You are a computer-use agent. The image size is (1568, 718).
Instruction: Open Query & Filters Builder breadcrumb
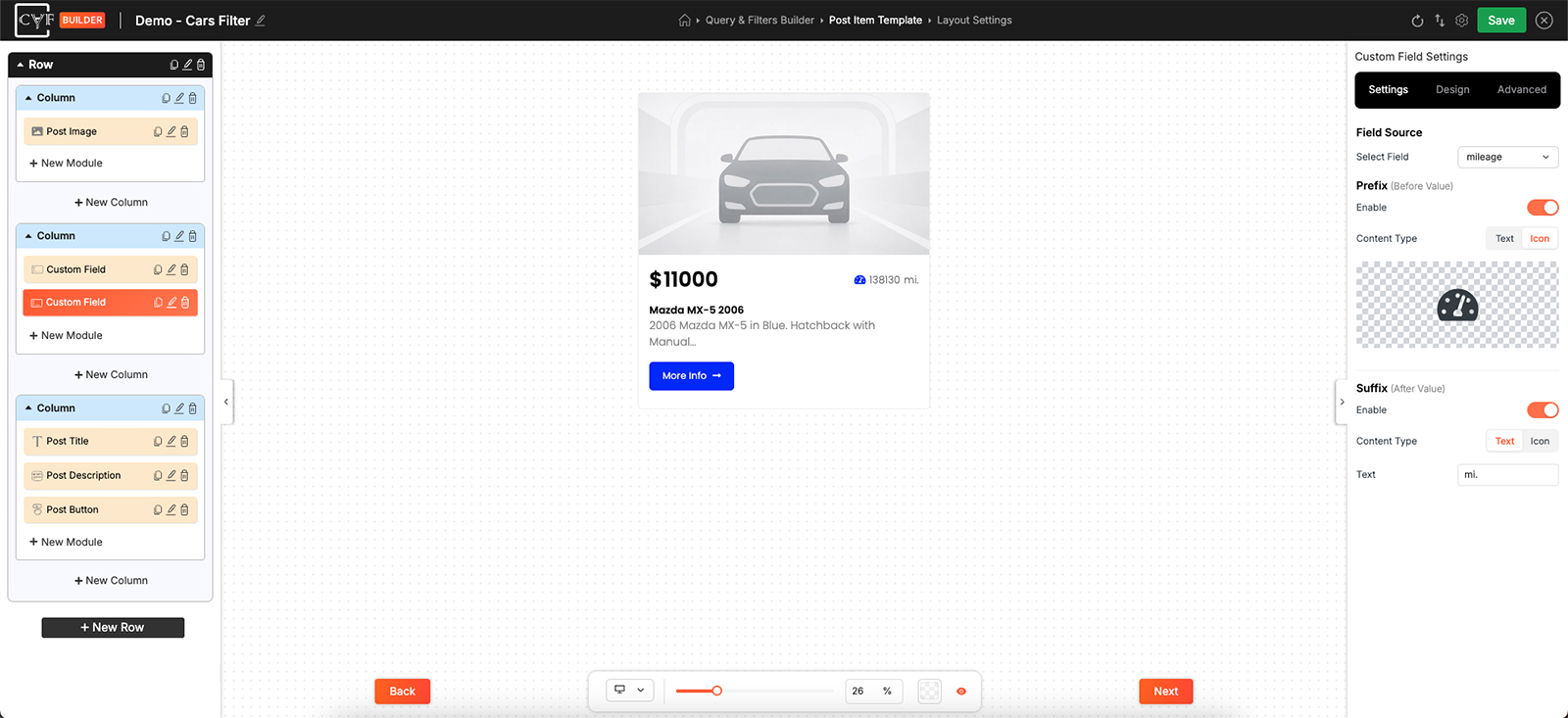pos(759,21)
